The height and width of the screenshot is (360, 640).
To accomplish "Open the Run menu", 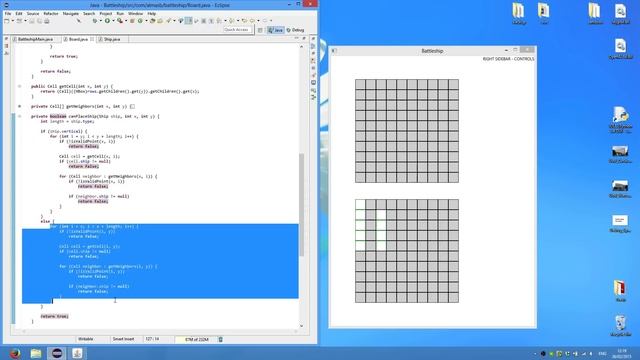I will 120,13.
